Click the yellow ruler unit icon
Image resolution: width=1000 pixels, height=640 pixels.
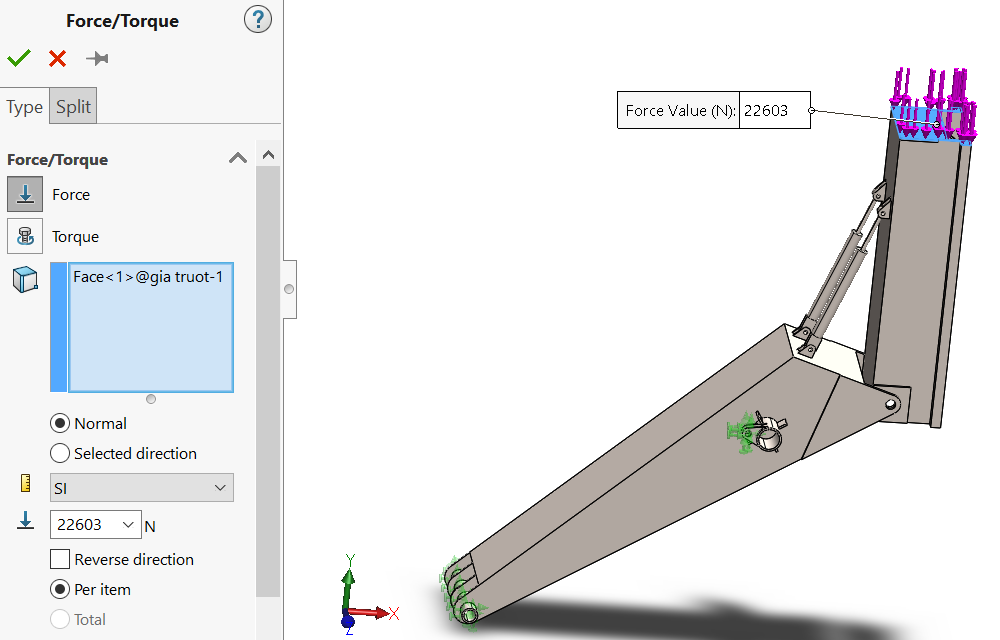(x=26, y=485)
